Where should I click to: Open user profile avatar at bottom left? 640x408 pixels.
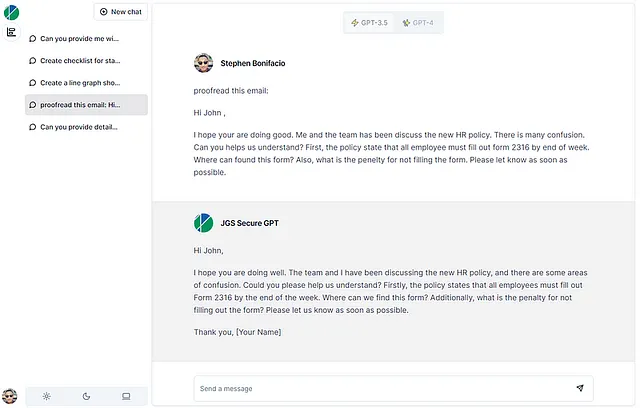click(x=9, y=396)
